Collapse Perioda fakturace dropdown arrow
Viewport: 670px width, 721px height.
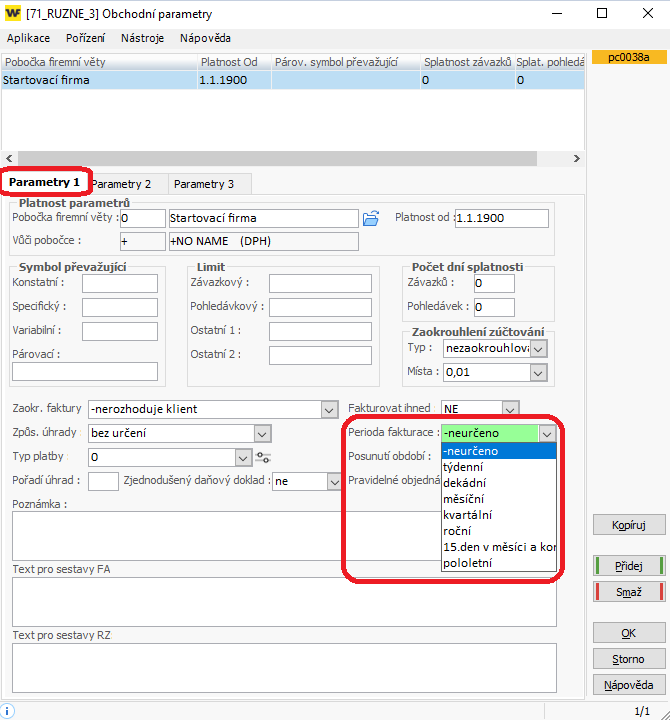(x=547, y=433)
